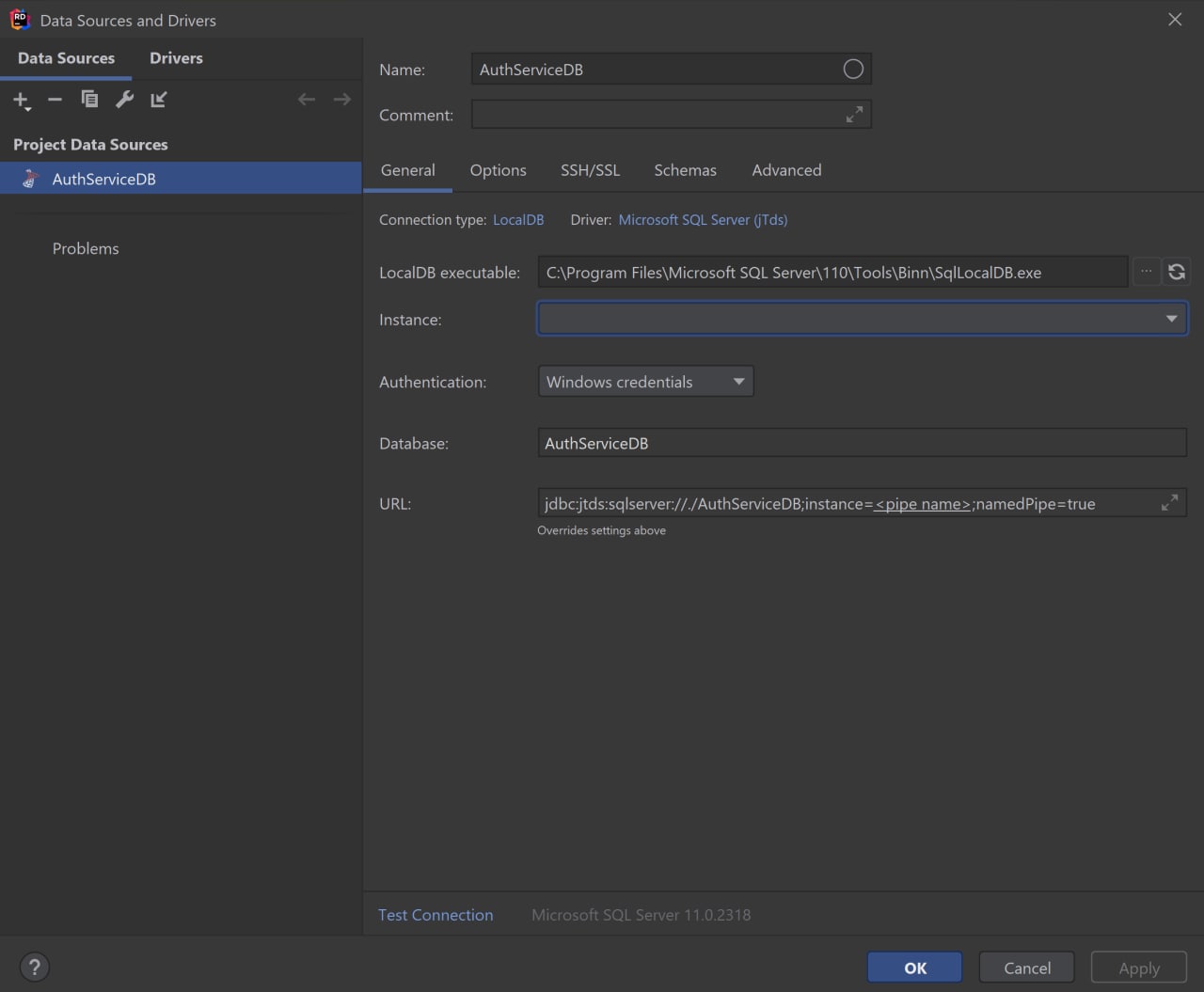The height and width of the screenshot is (992, 1204).
Task: Open Authentication Windows credentials dropdown
Action: 645,382
